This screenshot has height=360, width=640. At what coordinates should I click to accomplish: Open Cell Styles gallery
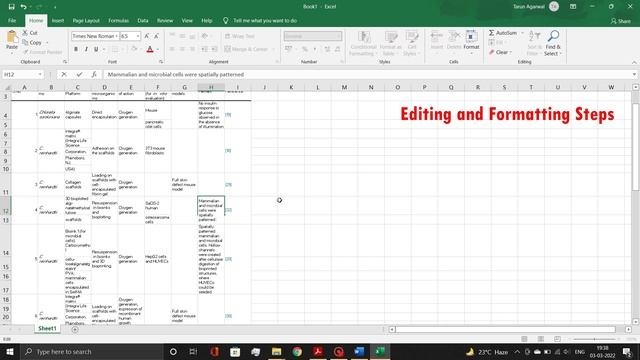pyautogui.click(x=411, y=43)
